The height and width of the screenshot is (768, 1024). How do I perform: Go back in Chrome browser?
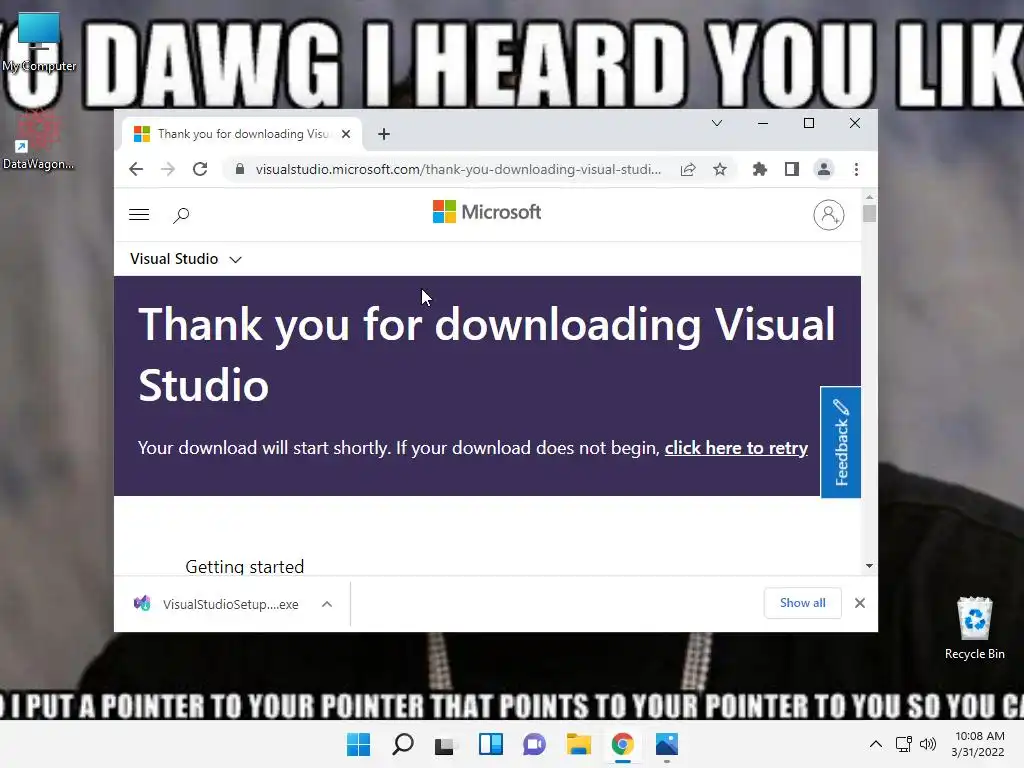pos(136,169)
